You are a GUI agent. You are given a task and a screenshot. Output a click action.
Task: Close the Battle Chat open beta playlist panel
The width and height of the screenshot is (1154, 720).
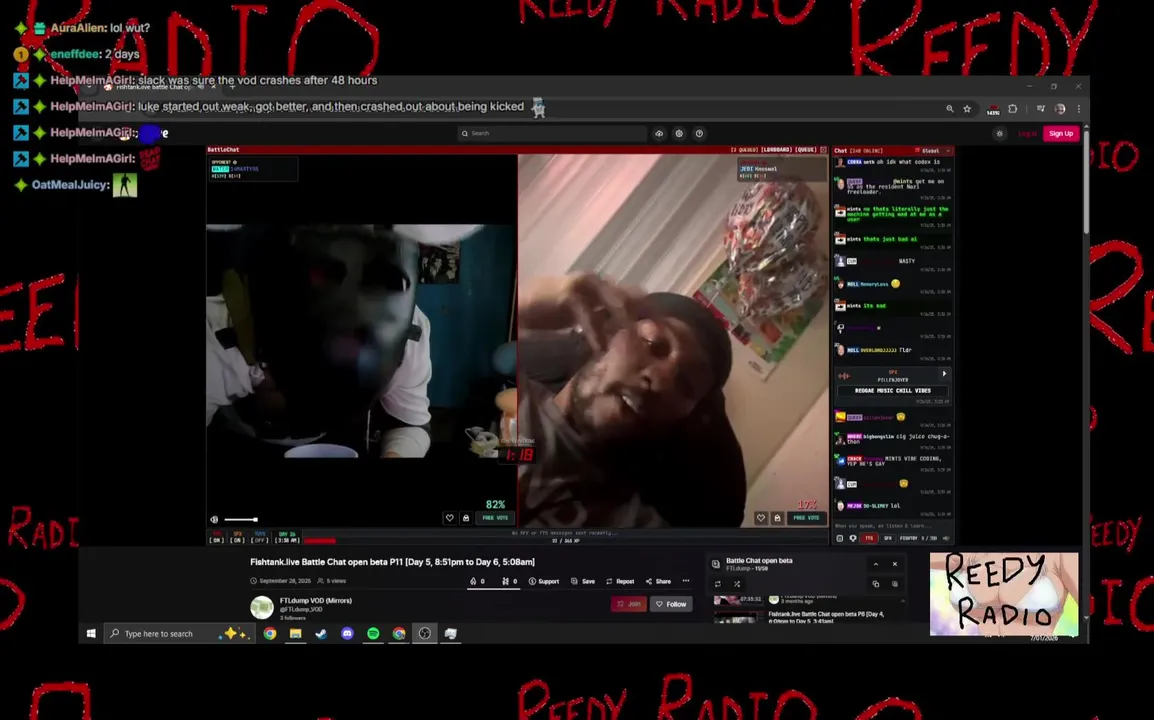pyautogui.click(x=895, y=564)
